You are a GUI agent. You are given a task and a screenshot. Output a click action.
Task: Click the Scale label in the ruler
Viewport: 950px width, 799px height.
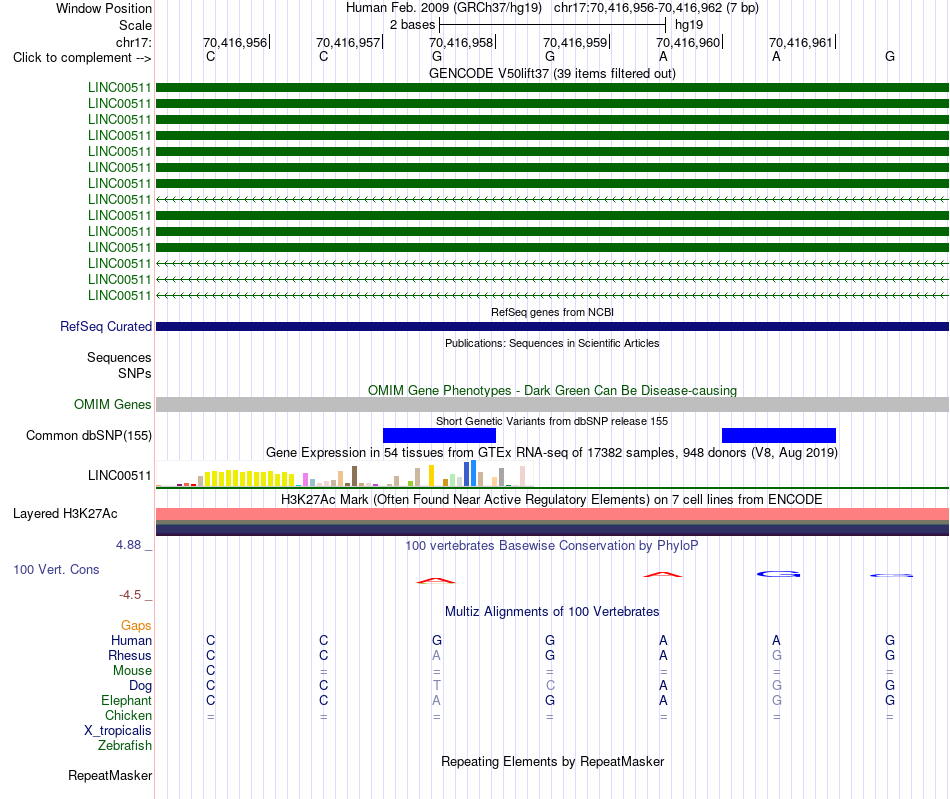click(135, 25)
